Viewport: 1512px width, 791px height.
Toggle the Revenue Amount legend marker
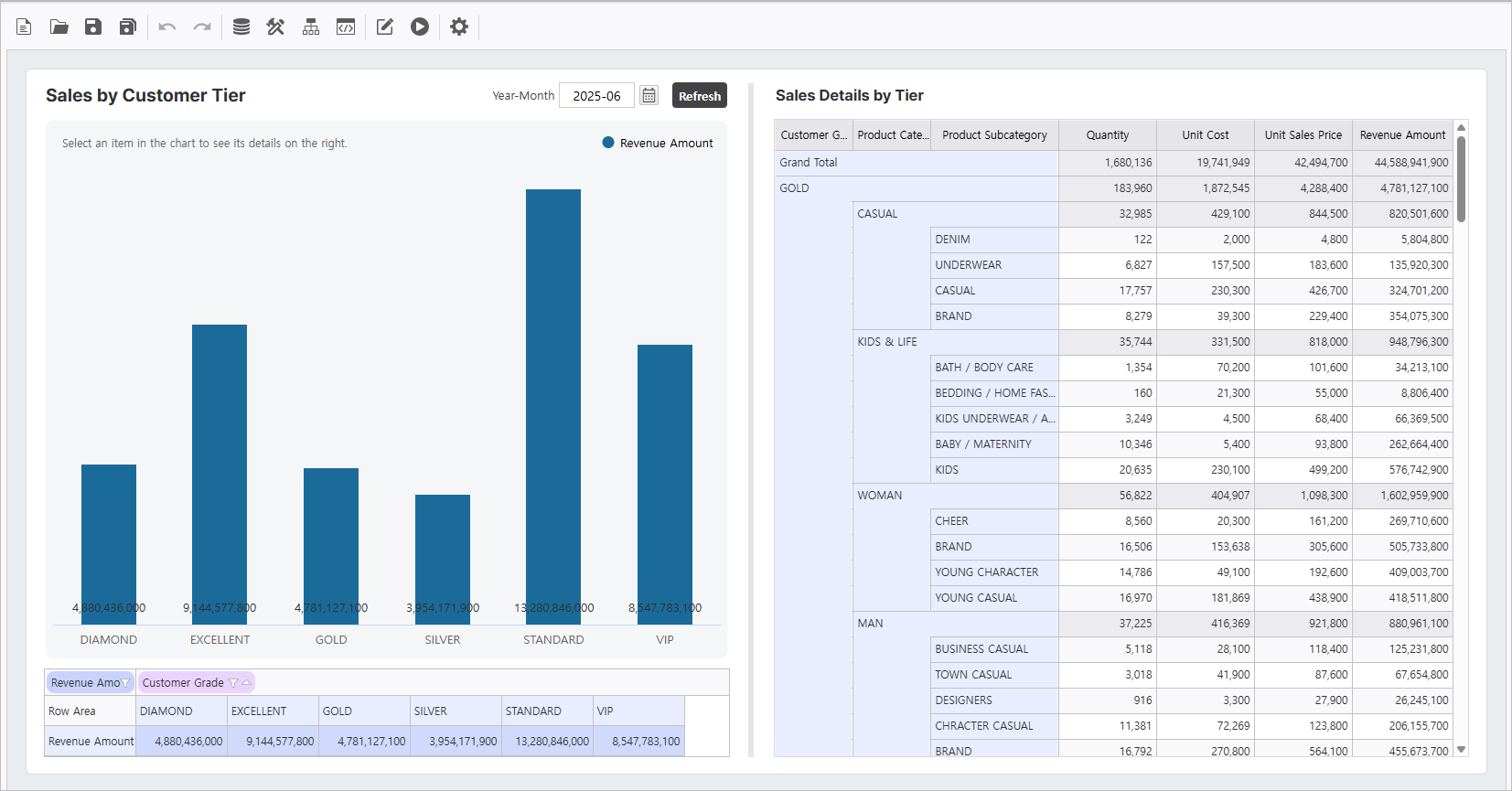tap(608, 143)
